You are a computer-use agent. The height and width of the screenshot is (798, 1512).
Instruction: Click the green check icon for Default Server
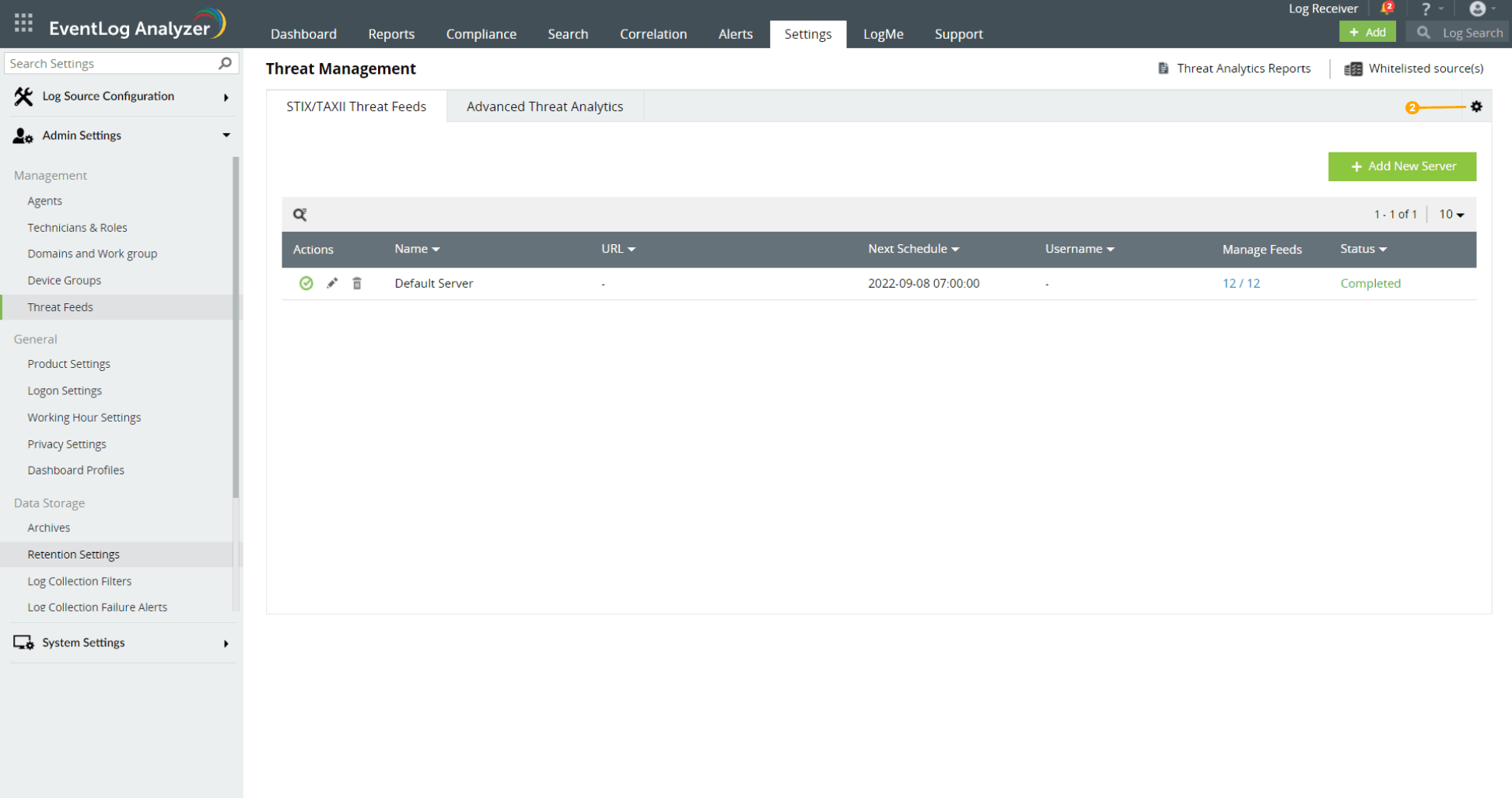click(306, 283)
